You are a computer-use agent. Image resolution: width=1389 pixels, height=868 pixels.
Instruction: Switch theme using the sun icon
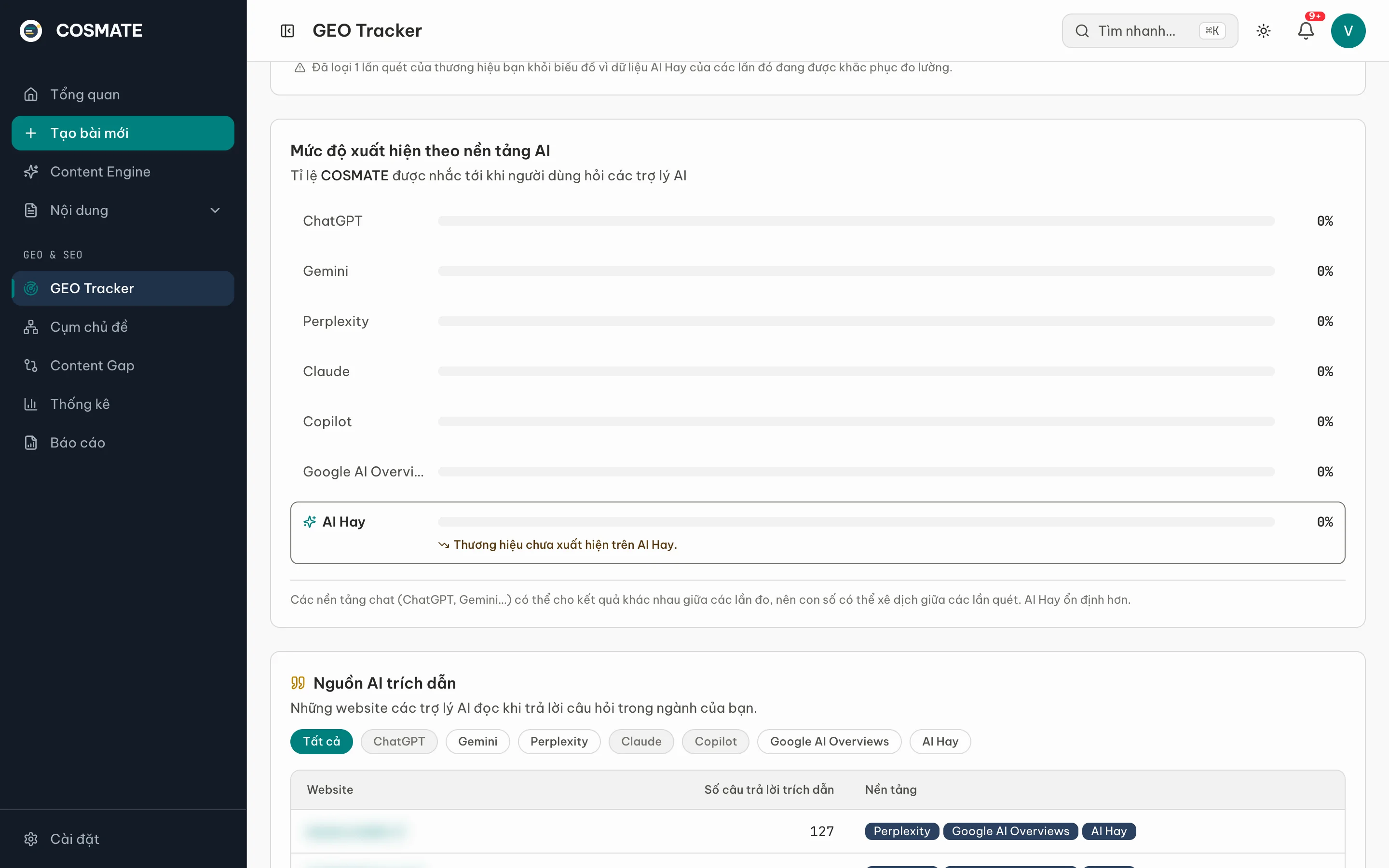click(x=1263, y=31)
